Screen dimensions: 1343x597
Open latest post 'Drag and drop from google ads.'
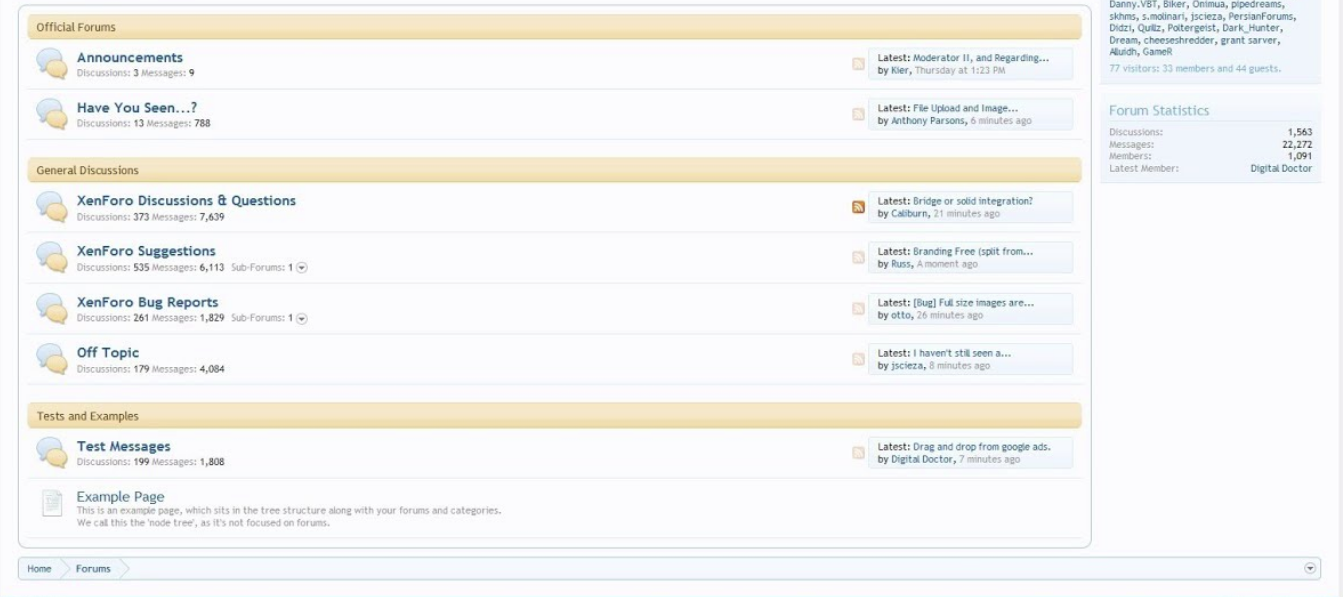click(982, 446)
